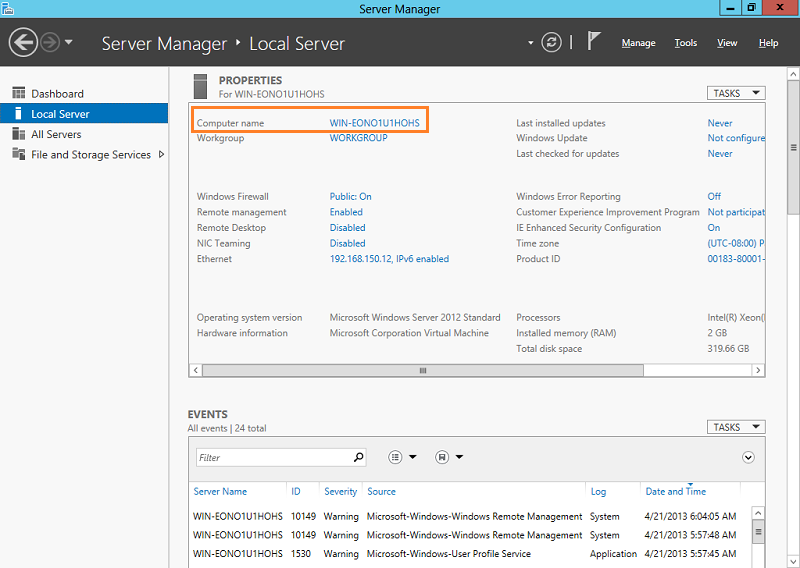Click the time zone UTC-08:00 link
800x568 pixels.
[736, 243]
